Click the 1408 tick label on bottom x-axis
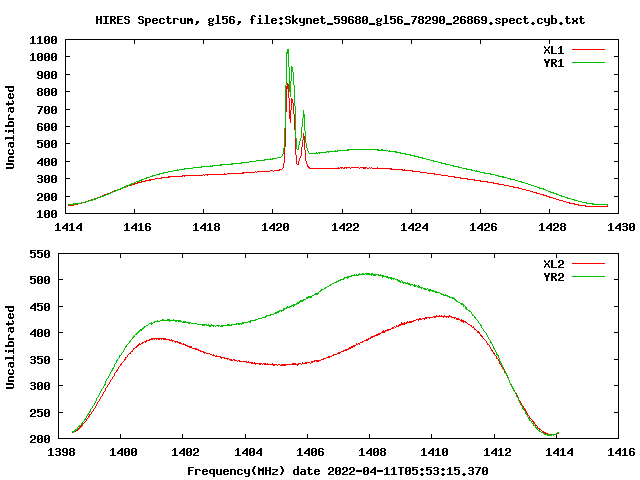 tap(372, 452)
